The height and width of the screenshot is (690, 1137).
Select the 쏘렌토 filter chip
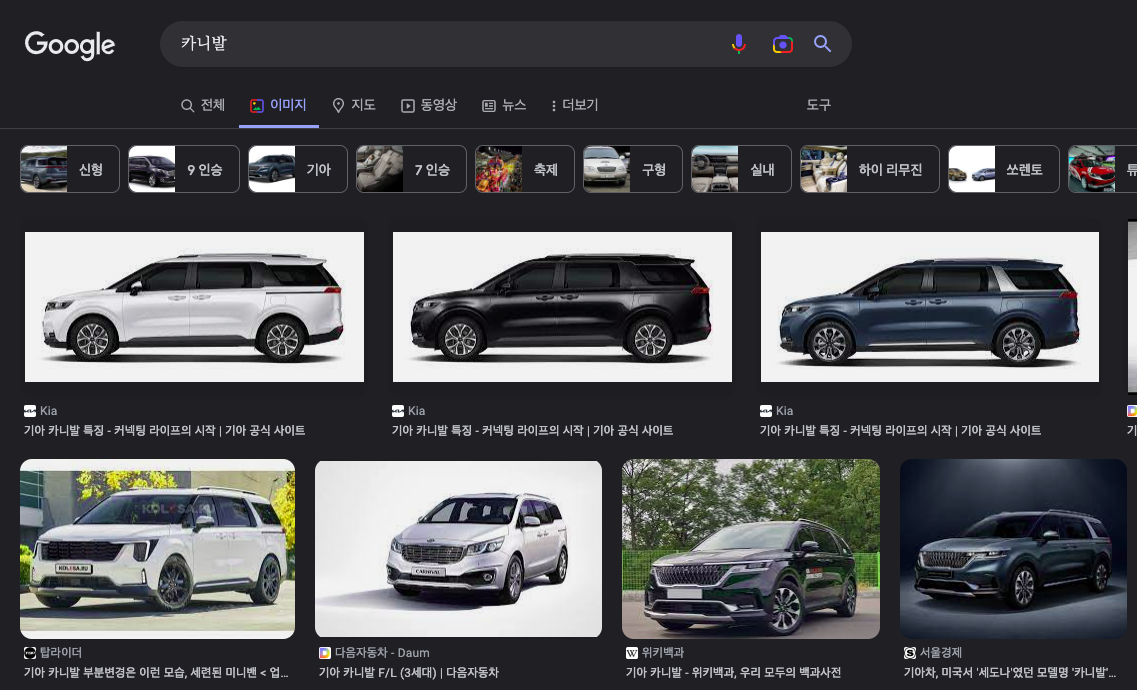pos(1004,169)
